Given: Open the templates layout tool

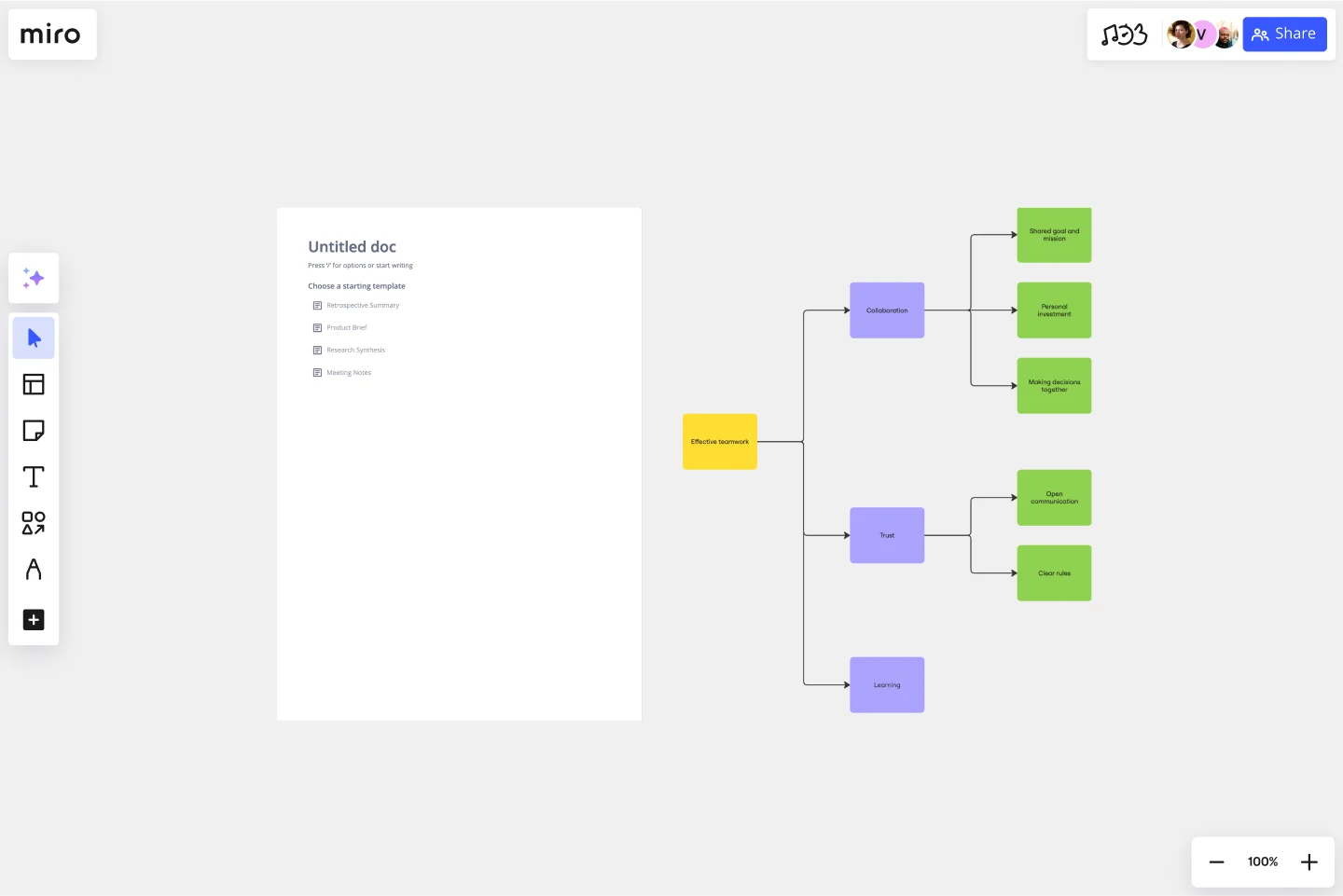Looking at the screenshot, I should tap(34, 384).
